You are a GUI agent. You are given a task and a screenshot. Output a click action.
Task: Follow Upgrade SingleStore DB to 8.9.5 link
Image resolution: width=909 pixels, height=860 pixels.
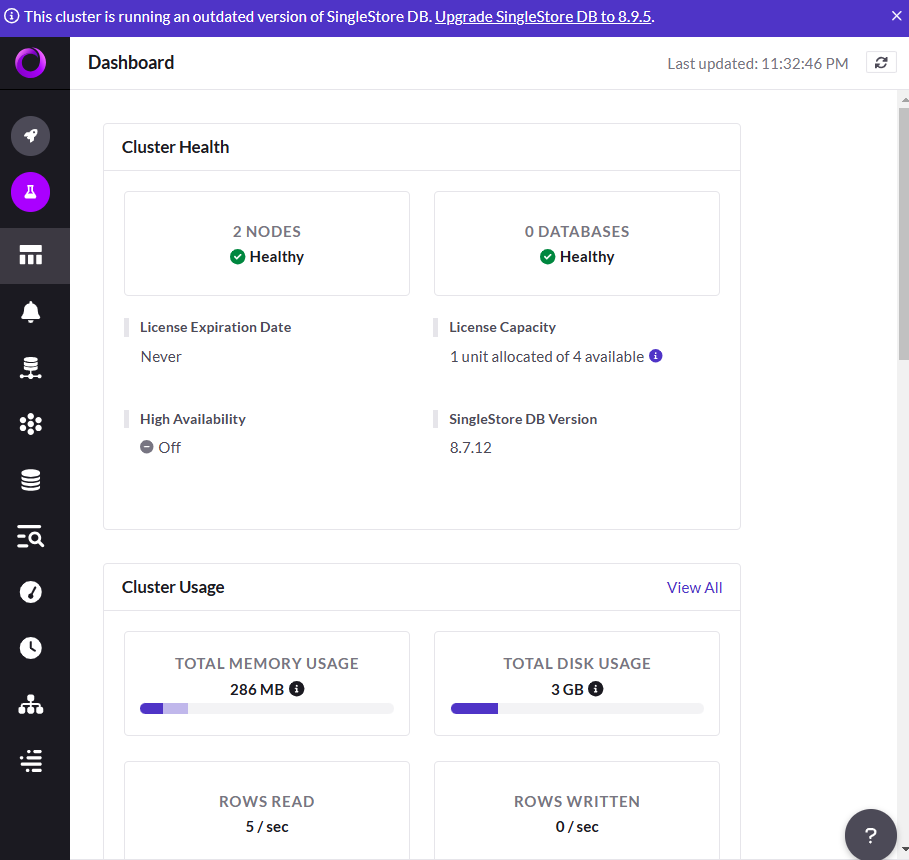543,16
